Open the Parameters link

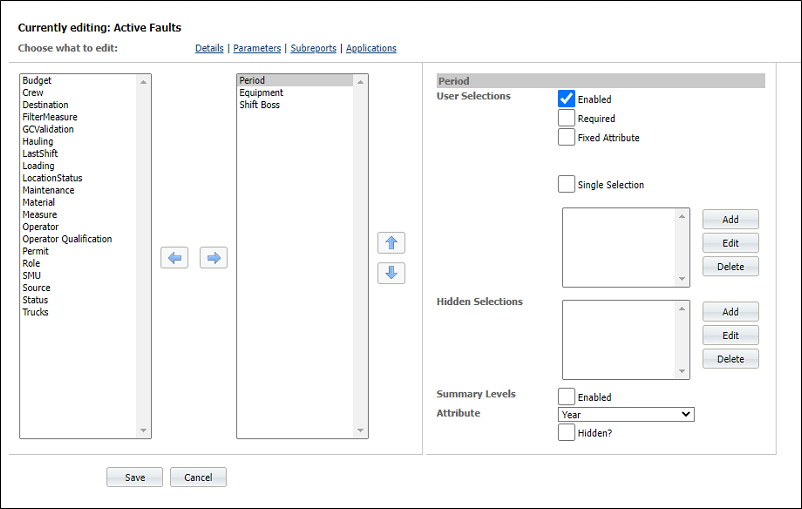(x=257, y=48)
